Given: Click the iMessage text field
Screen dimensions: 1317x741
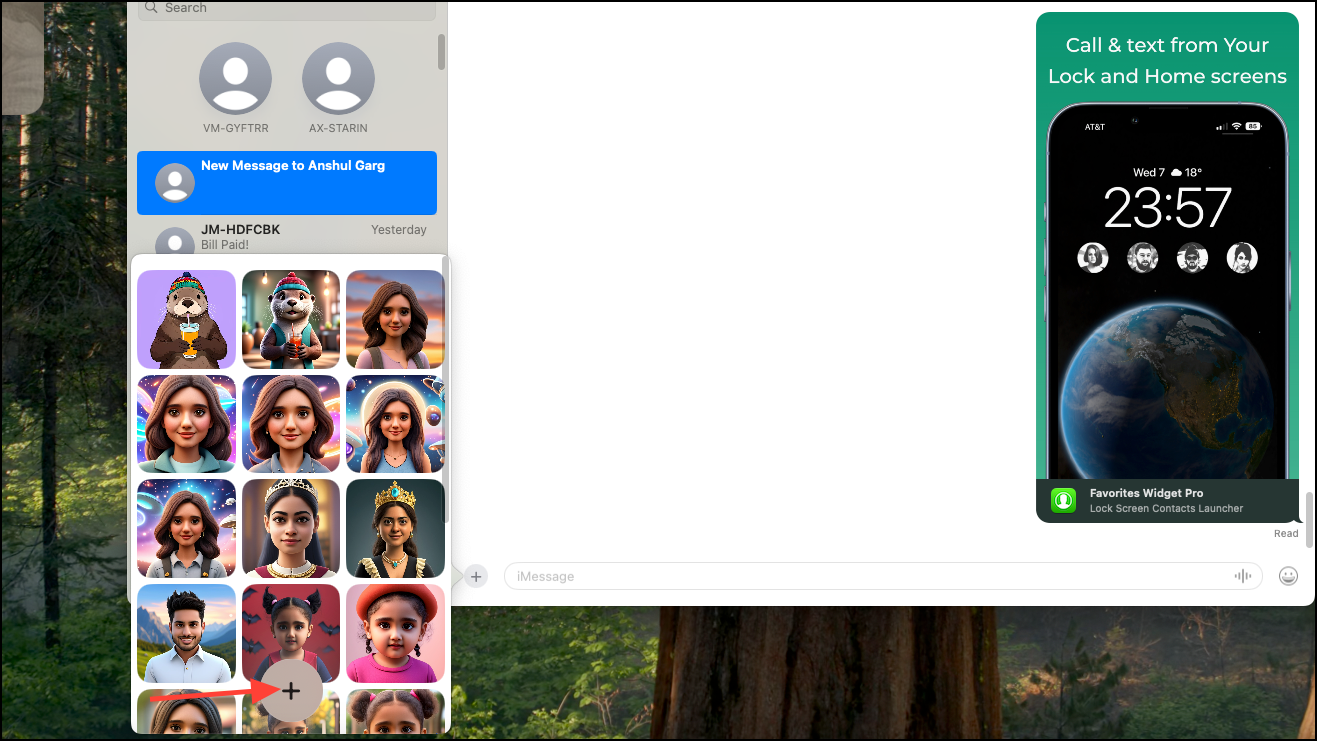Looking at the screenshot, I should point(883,576).
